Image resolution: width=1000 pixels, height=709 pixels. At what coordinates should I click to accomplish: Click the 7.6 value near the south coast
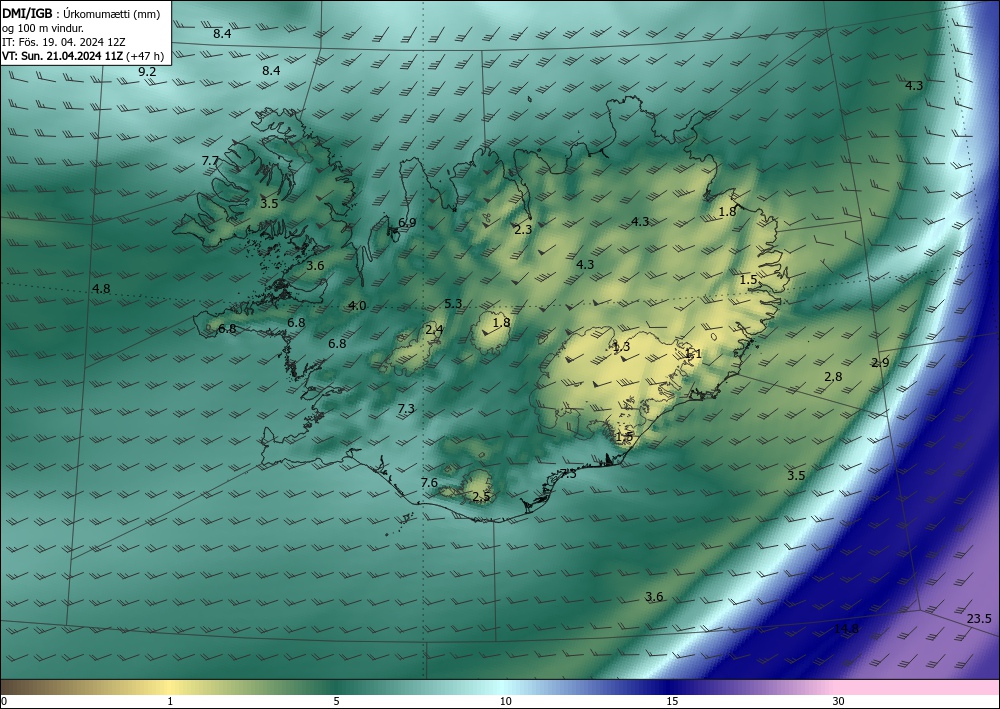[429, 483]
